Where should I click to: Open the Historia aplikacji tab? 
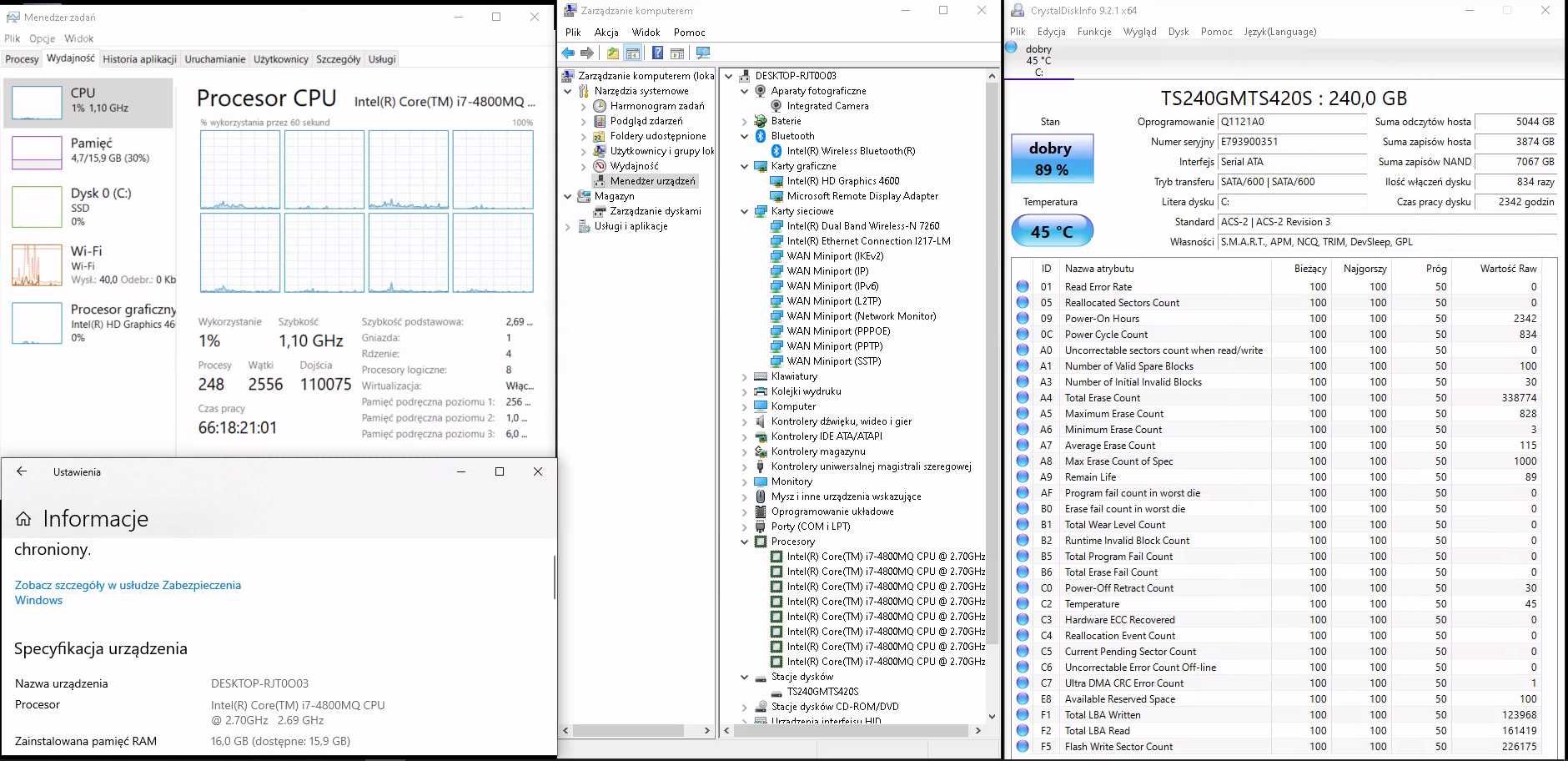click(139, 59)
